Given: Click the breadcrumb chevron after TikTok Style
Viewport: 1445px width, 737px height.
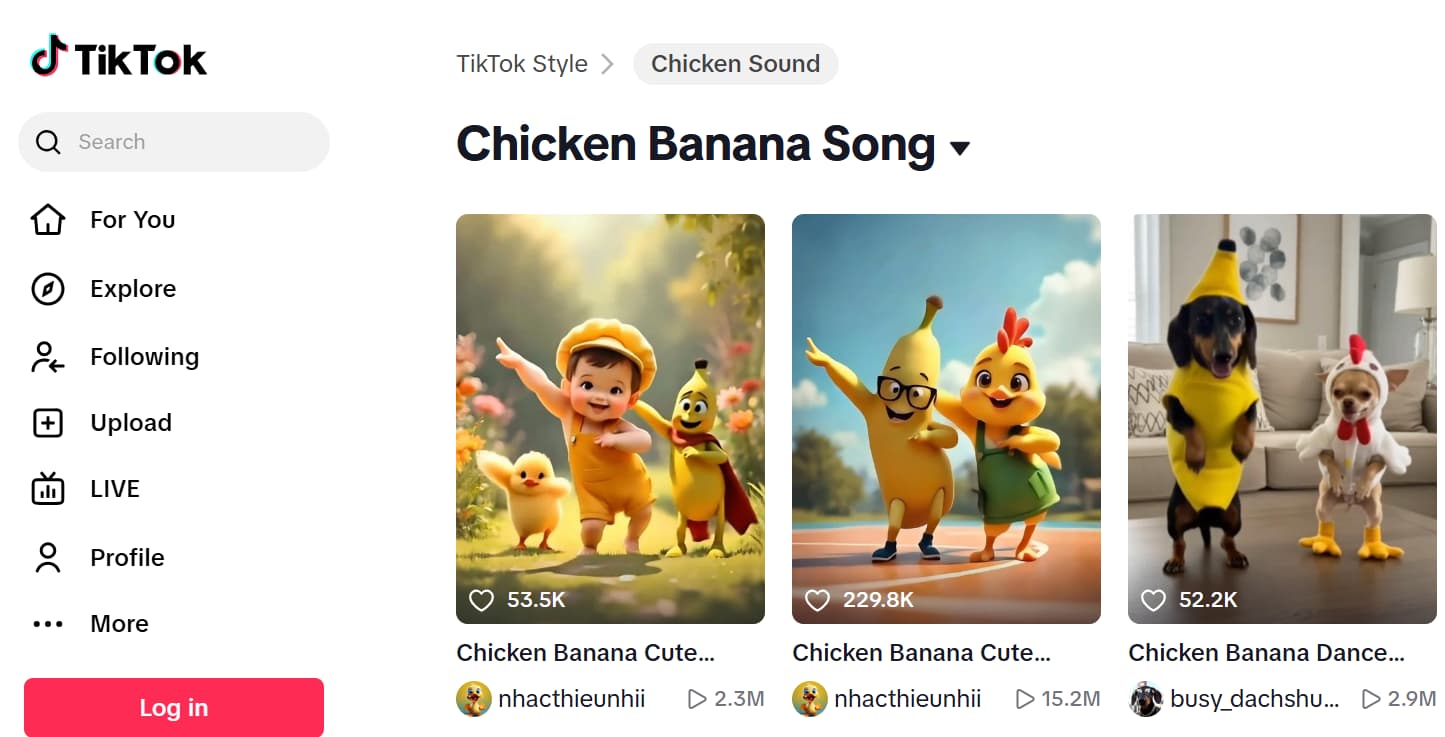Looking at the screenshot, I should (609, 63).
